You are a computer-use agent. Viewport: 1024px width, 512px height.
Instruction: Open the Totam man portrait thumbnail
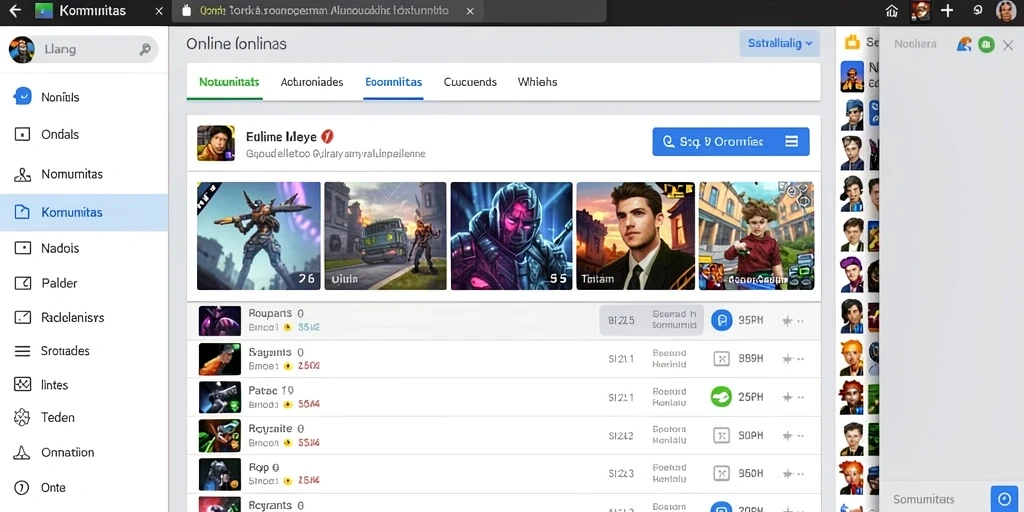(x=635, y=236)
